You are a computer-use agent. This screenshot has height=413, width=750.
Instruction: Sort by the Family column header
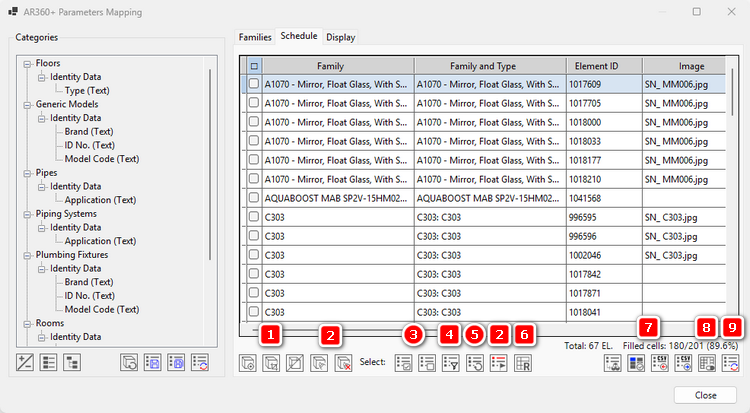338,66
